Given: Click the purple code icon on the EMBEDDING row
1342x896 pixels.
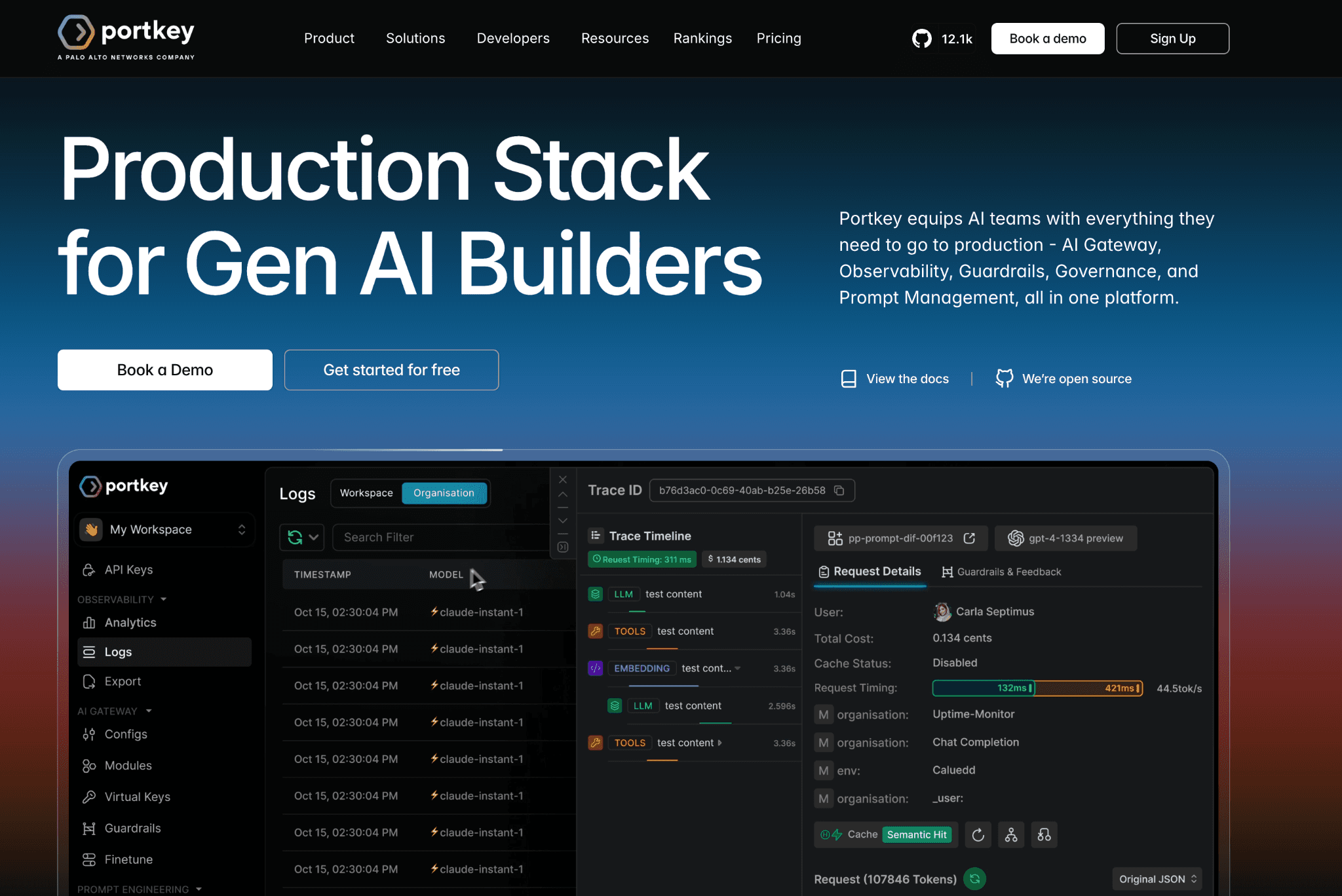Looking at the screenshot, I should tap(596, 669).
